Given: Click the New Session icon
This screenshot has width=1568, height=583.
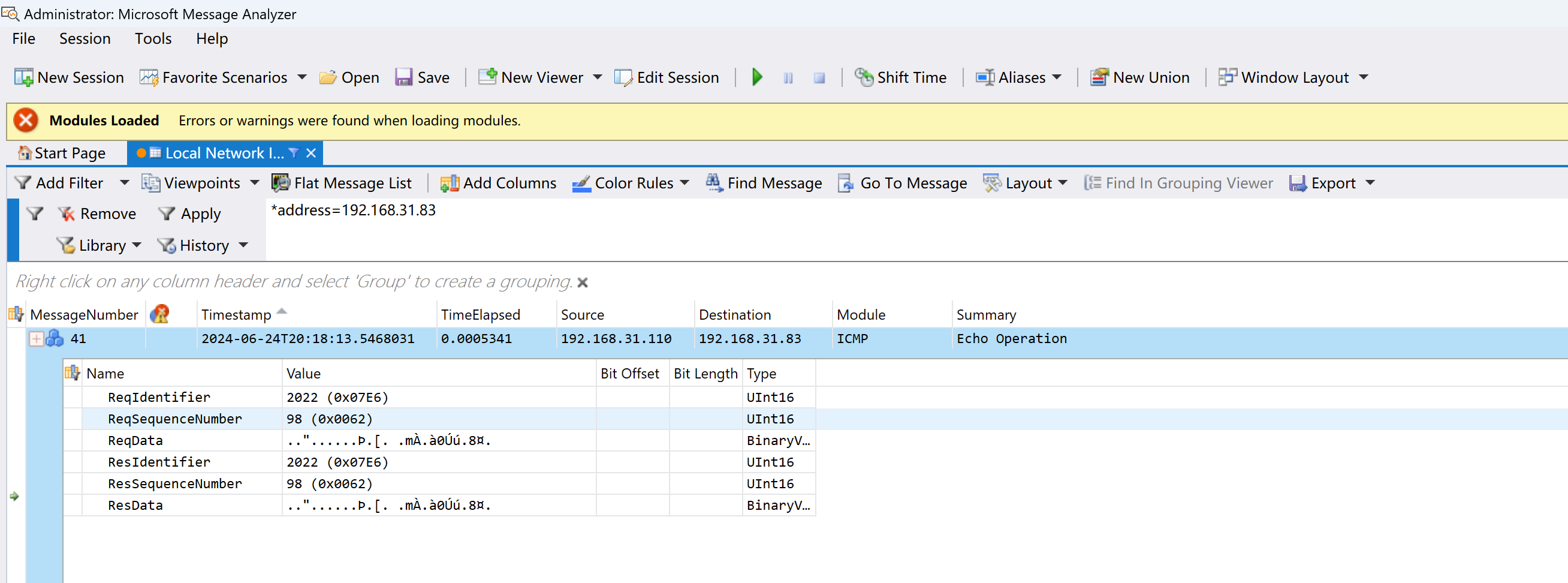Looking at the screenshot, I should (24, 77).
